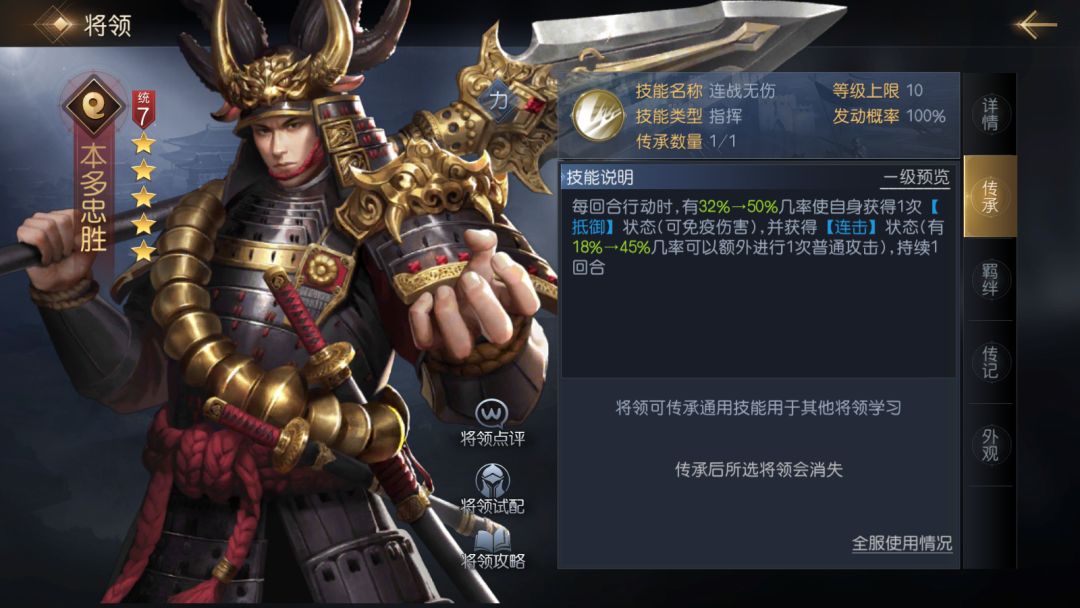Open the 传记 tab
This screenshot has height=608, width=1080.
[x=990, y=362]
